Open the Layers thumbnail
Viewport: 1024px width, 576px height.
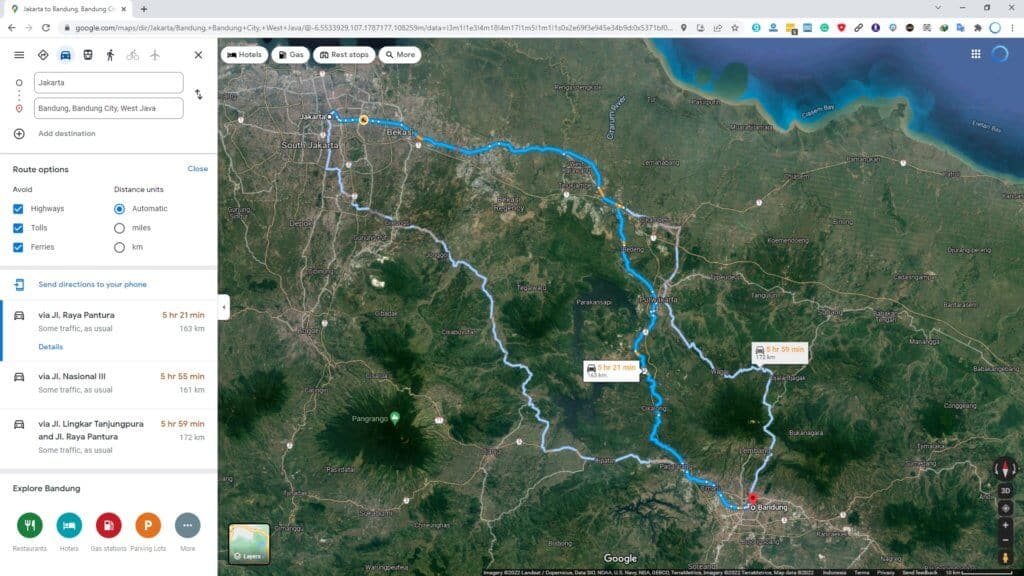[249, 544]
